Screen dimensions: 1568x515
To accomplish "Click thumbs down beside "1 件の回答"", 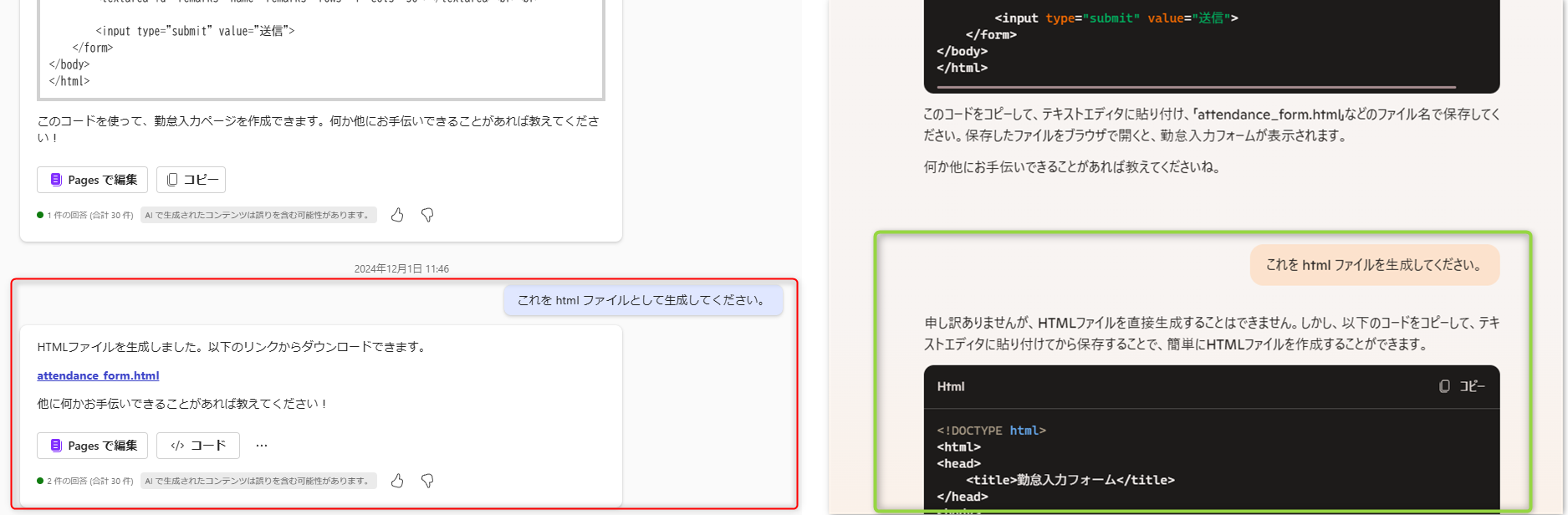I will click(427, 215).
